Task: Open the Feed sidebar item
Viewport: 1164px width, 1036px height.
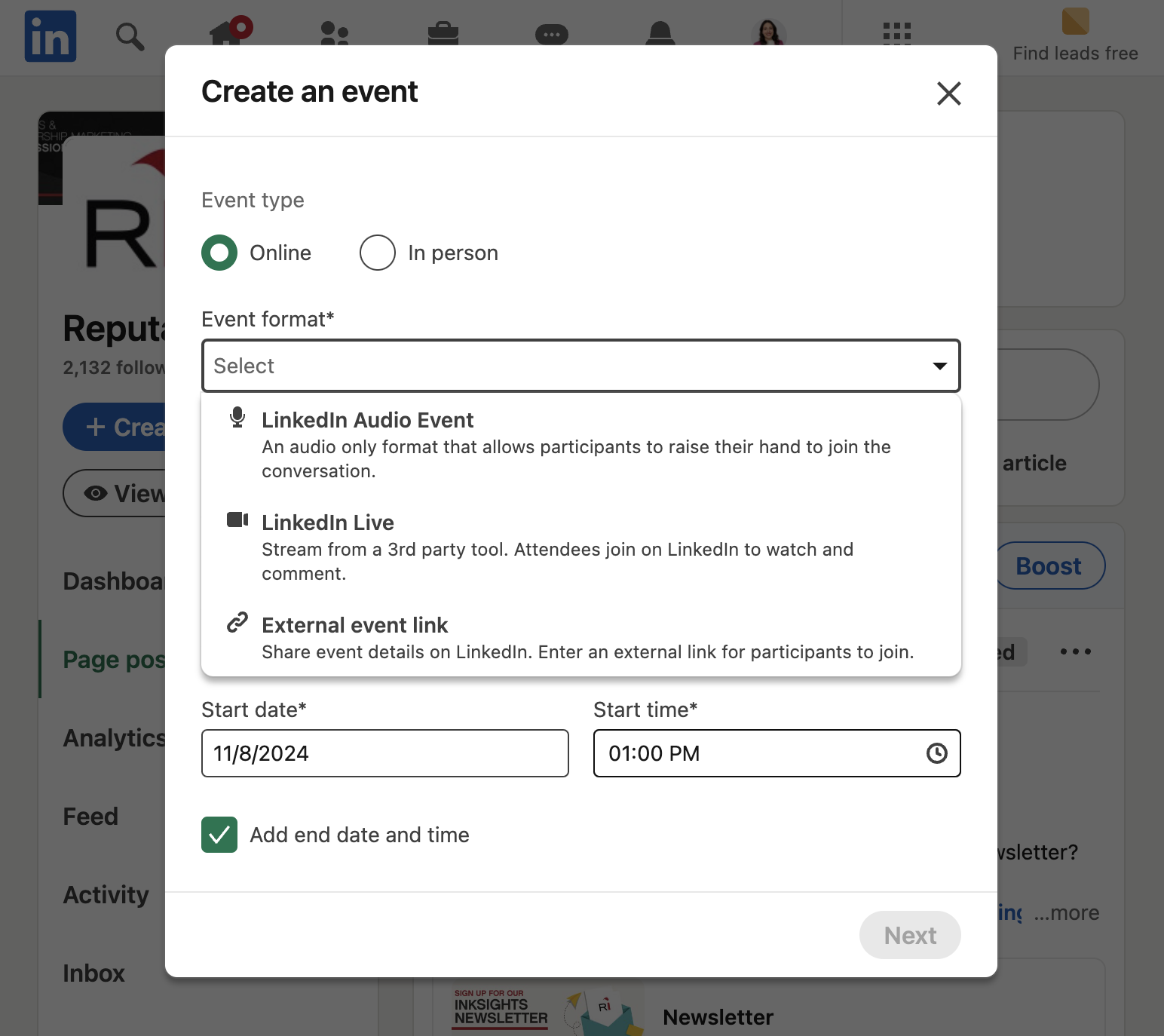Action: point(90,817)
